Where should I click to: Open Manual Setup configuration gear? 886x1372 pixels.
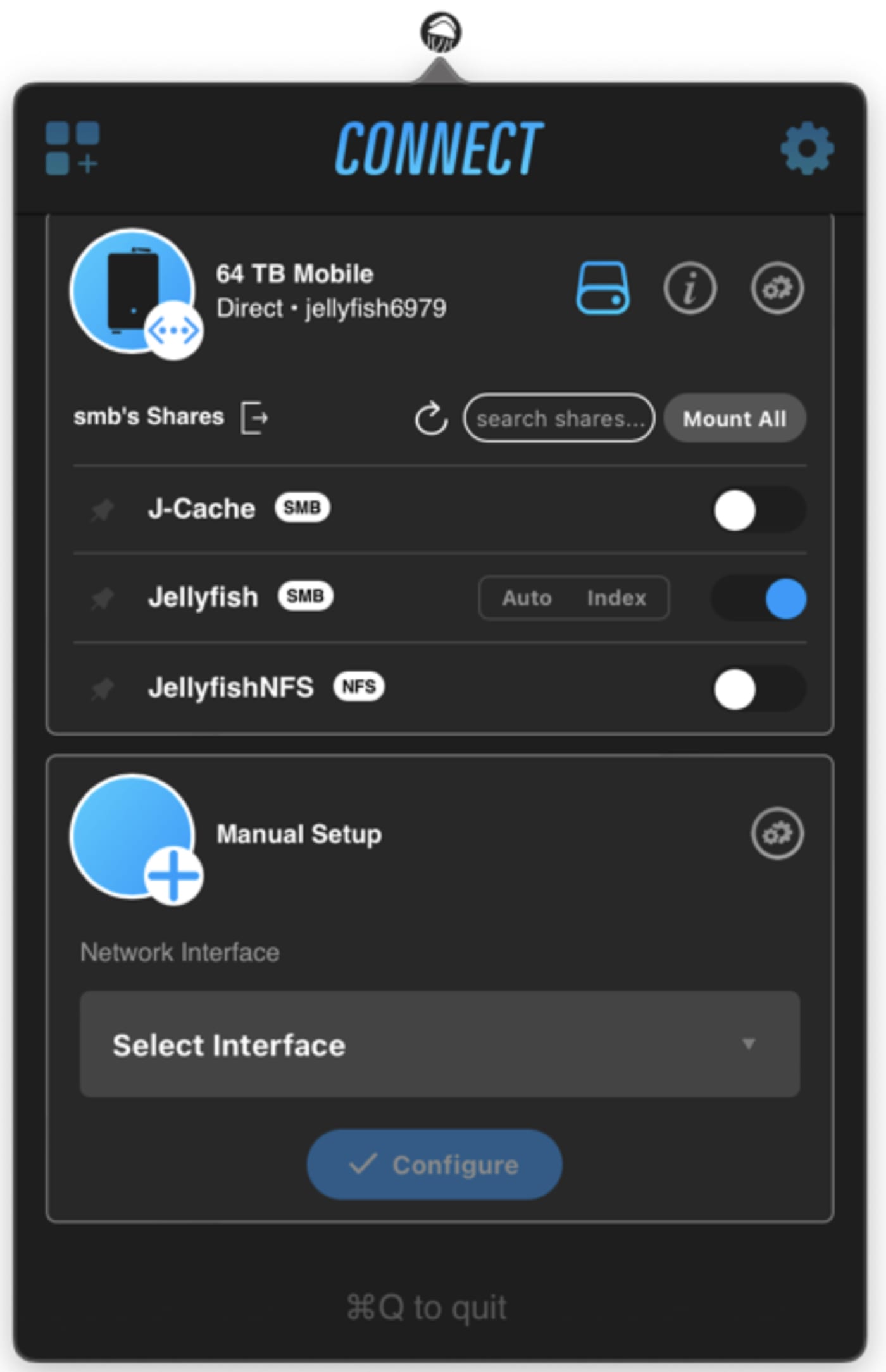coord(777,833)
